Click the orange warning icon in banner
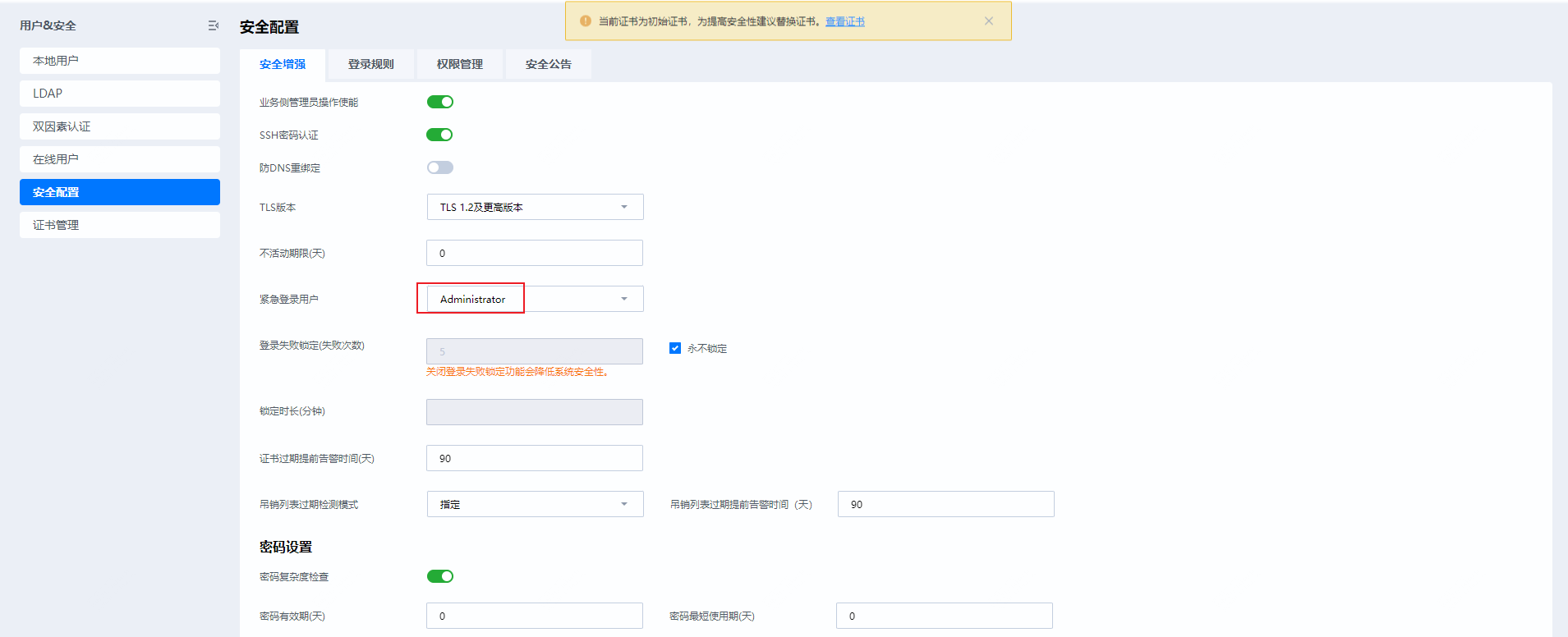This screenshot has height=637, width=1568. pos(586,21)
